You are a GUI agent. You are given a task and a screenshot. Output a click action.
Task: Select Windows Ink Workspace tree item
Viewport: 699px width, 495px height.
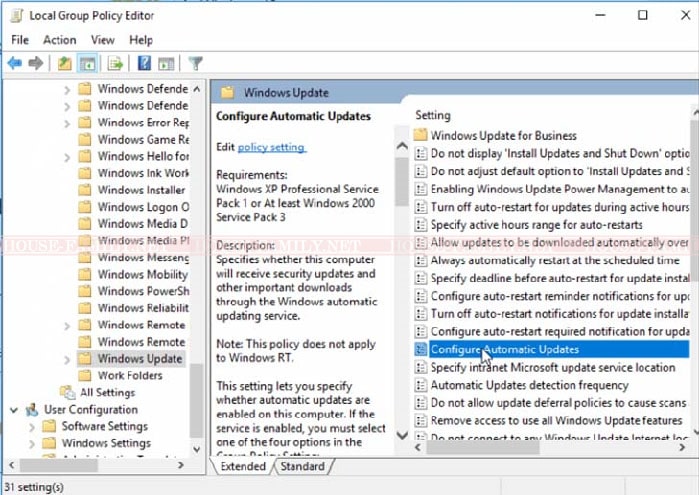pos(143,173)
